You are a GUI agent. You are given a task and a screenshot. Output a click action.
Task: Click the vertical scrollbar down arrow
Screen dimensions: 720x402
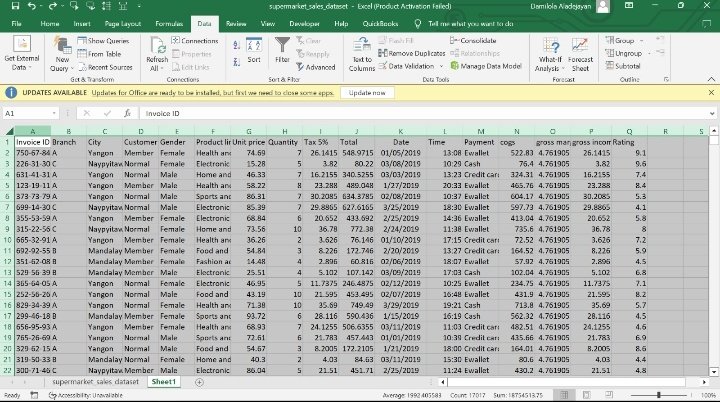[714, 372]
